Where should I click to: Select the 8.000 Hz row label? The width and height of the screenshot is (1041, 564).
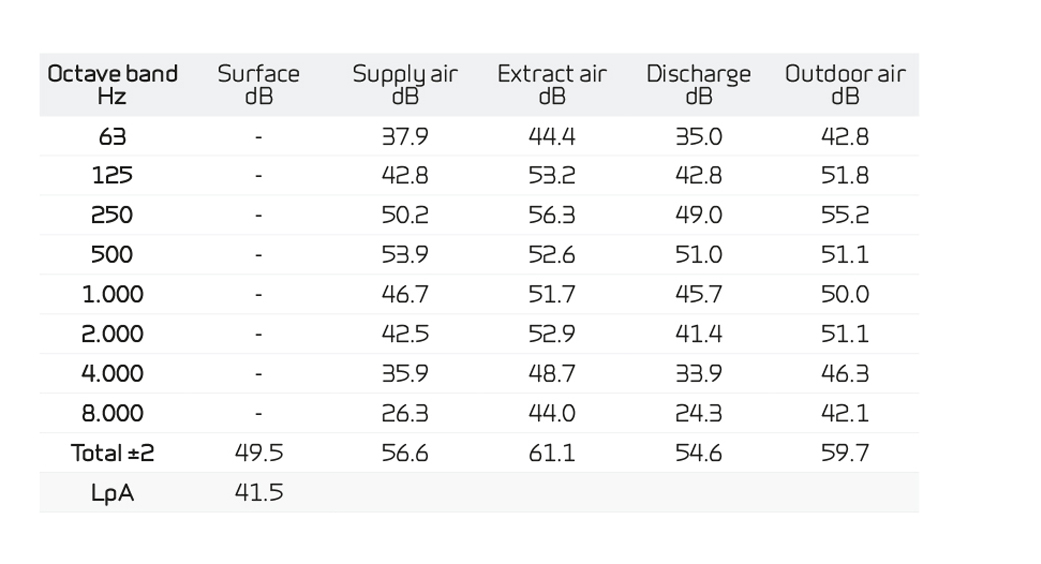[112, 414]
